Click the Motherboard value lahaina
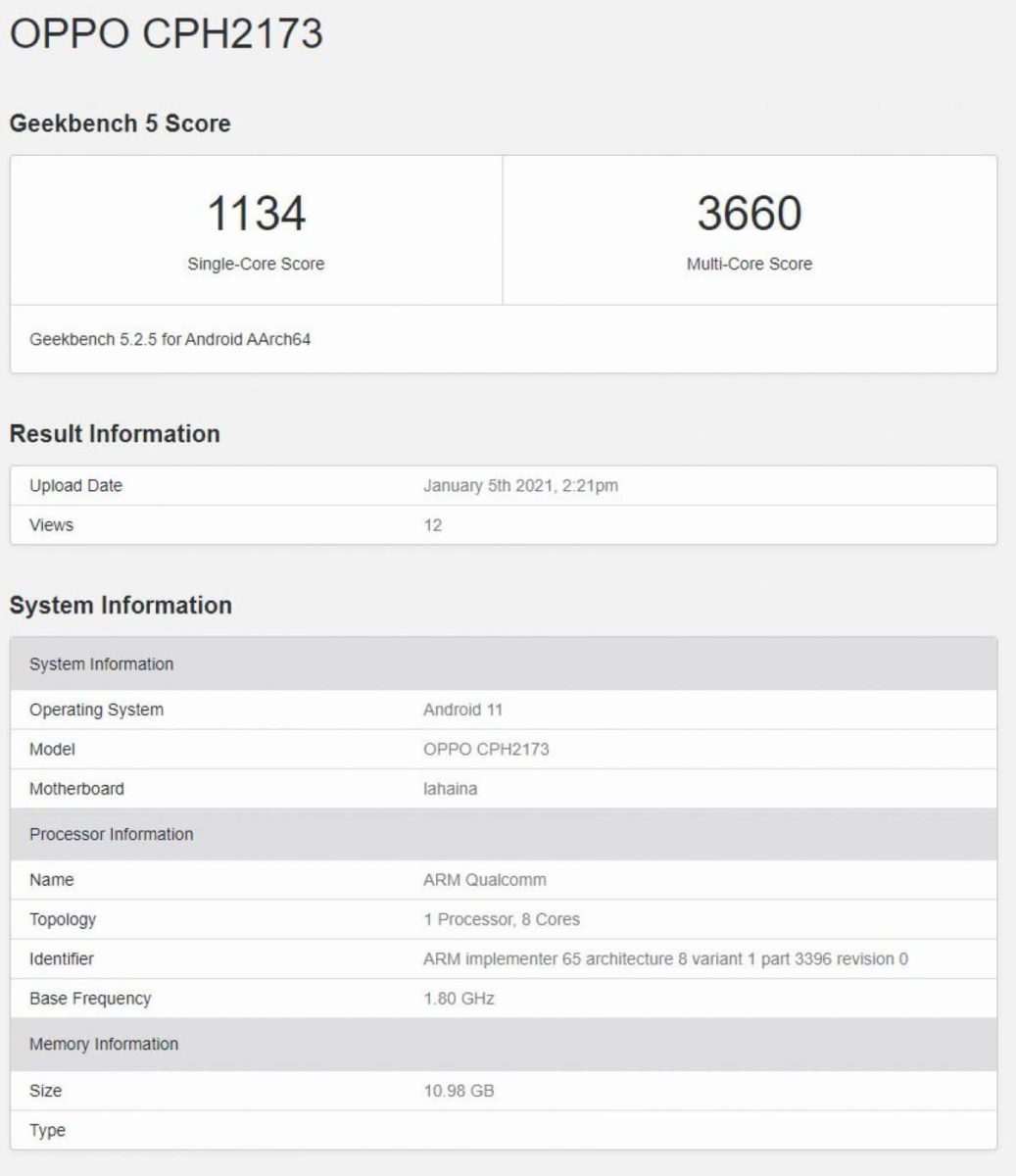The height and width of the screenshot is (1176, 1016). point(449,788)
